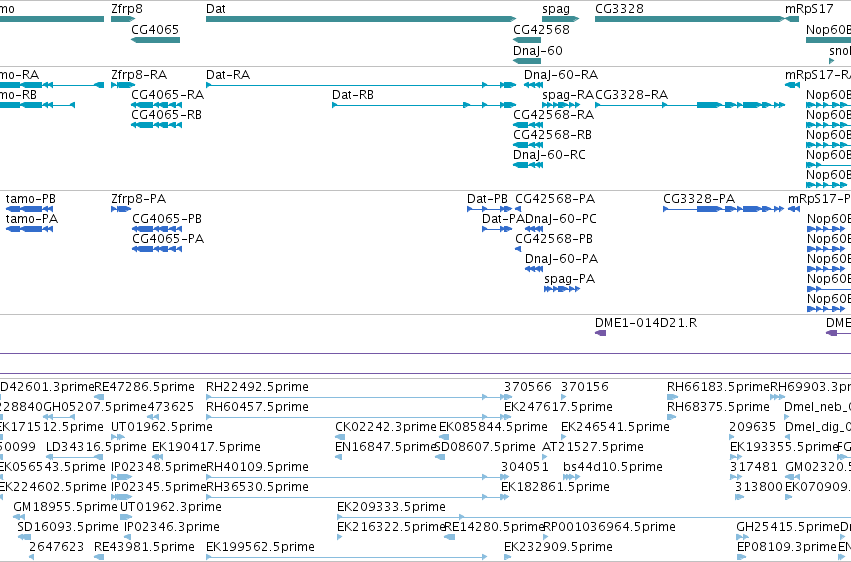Select the spag-RA transcript label
Viewport: 851px width, 562px height.
(x=568, y=95)
